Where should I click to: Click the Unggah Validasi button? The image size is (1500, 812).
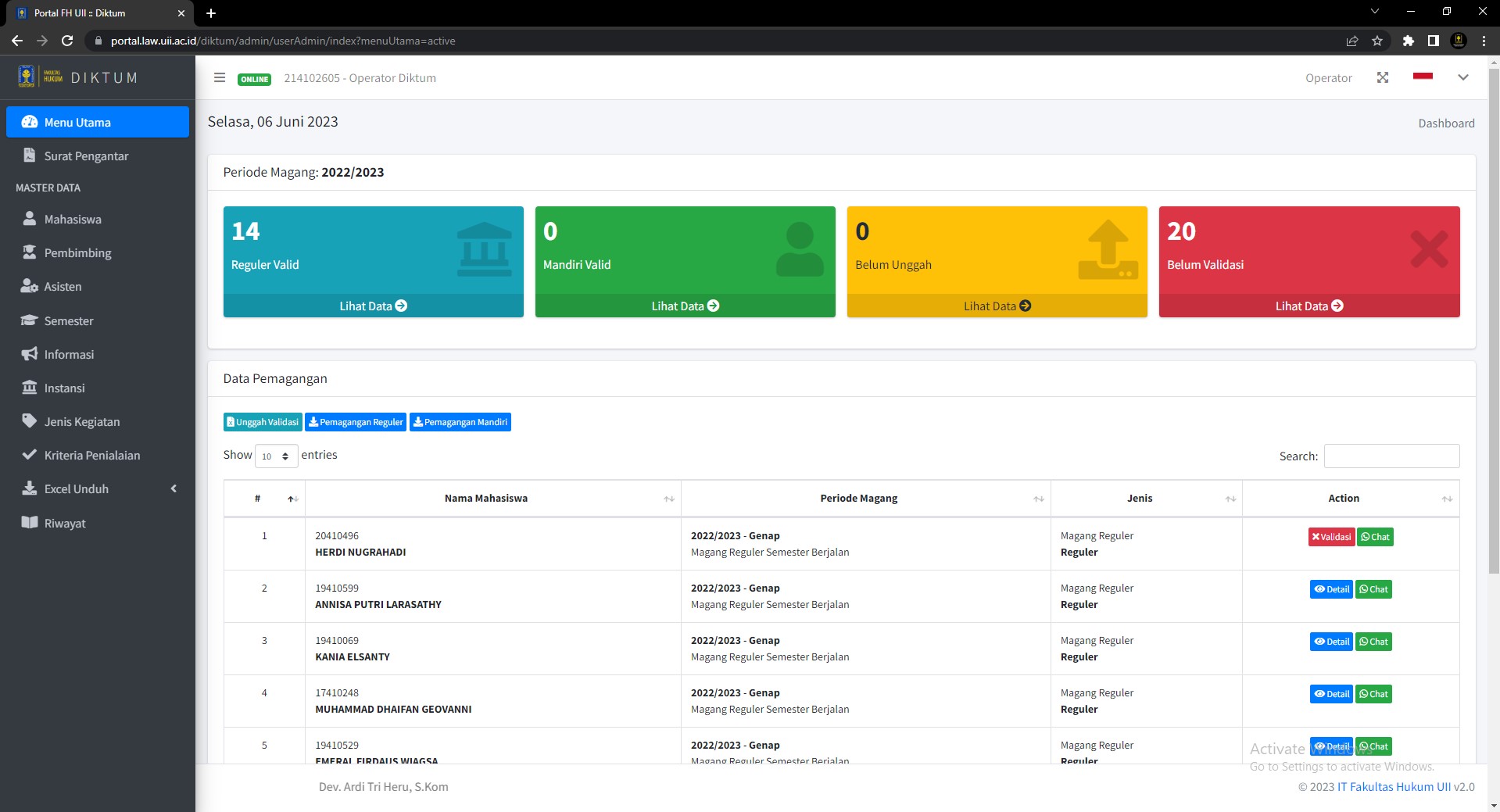click(263, 422)
